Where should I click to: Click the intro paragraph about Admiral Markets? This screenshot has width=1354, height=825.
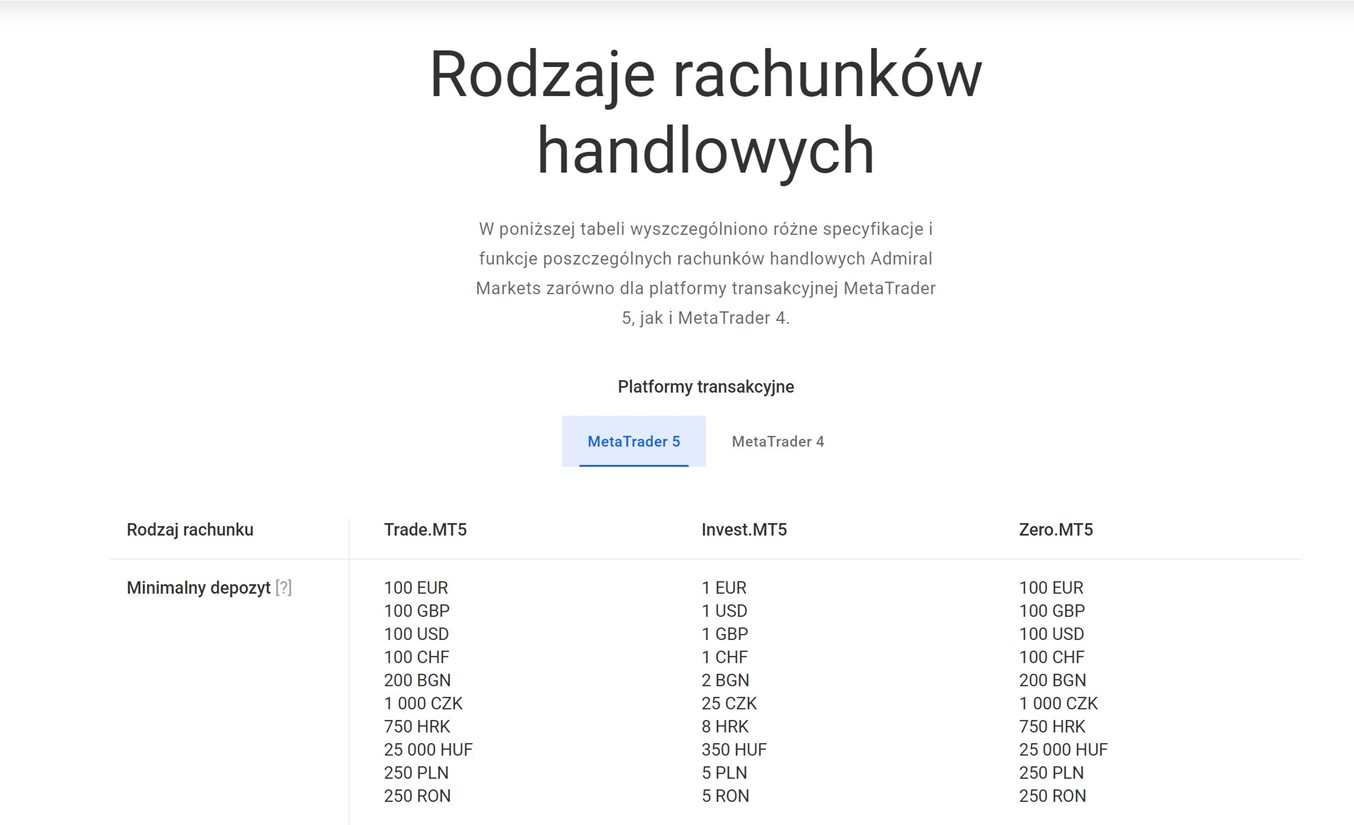coord(706,273)
